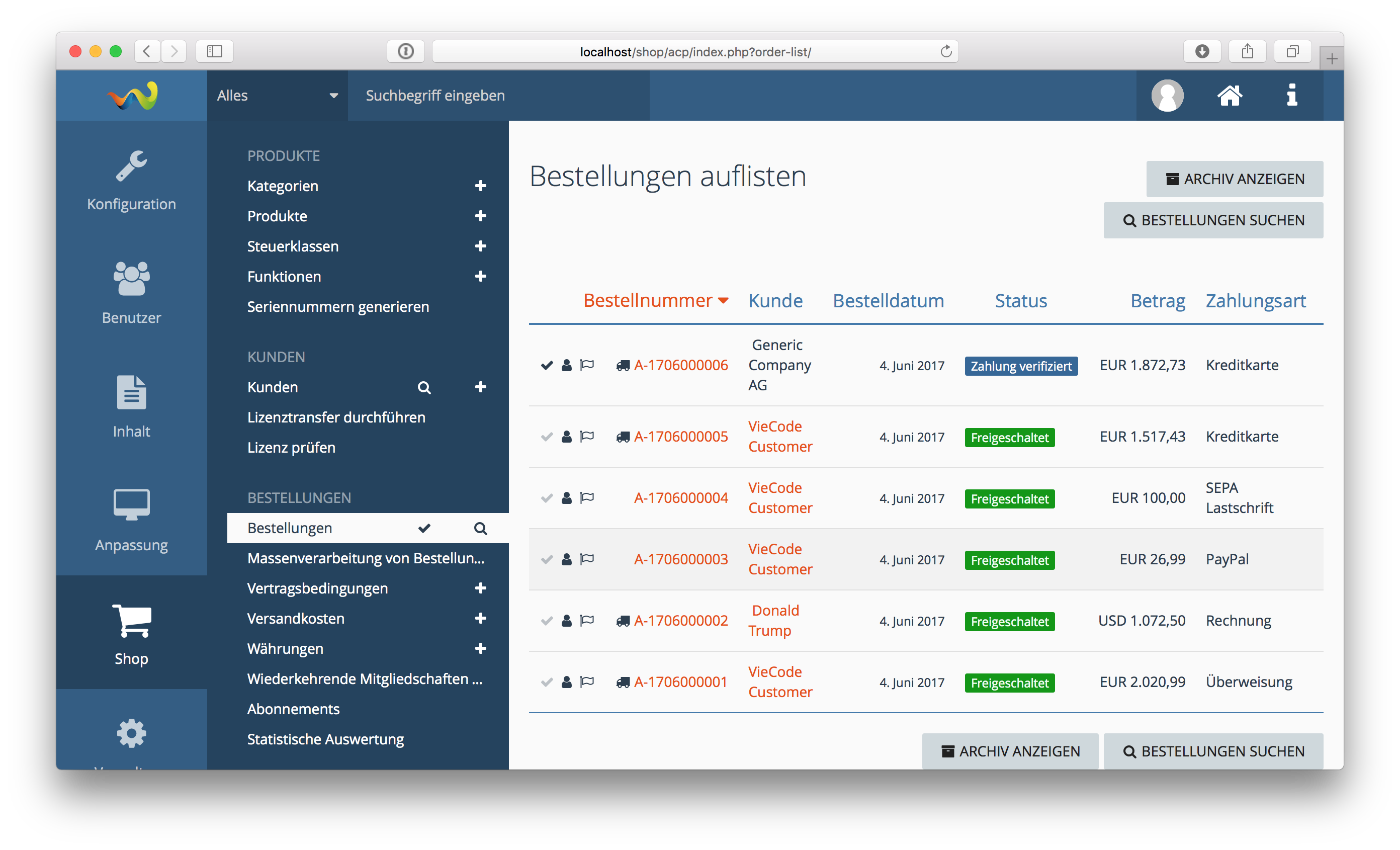Open the Anpassung monitor section

pyautogui.click(x=131, y=520)
